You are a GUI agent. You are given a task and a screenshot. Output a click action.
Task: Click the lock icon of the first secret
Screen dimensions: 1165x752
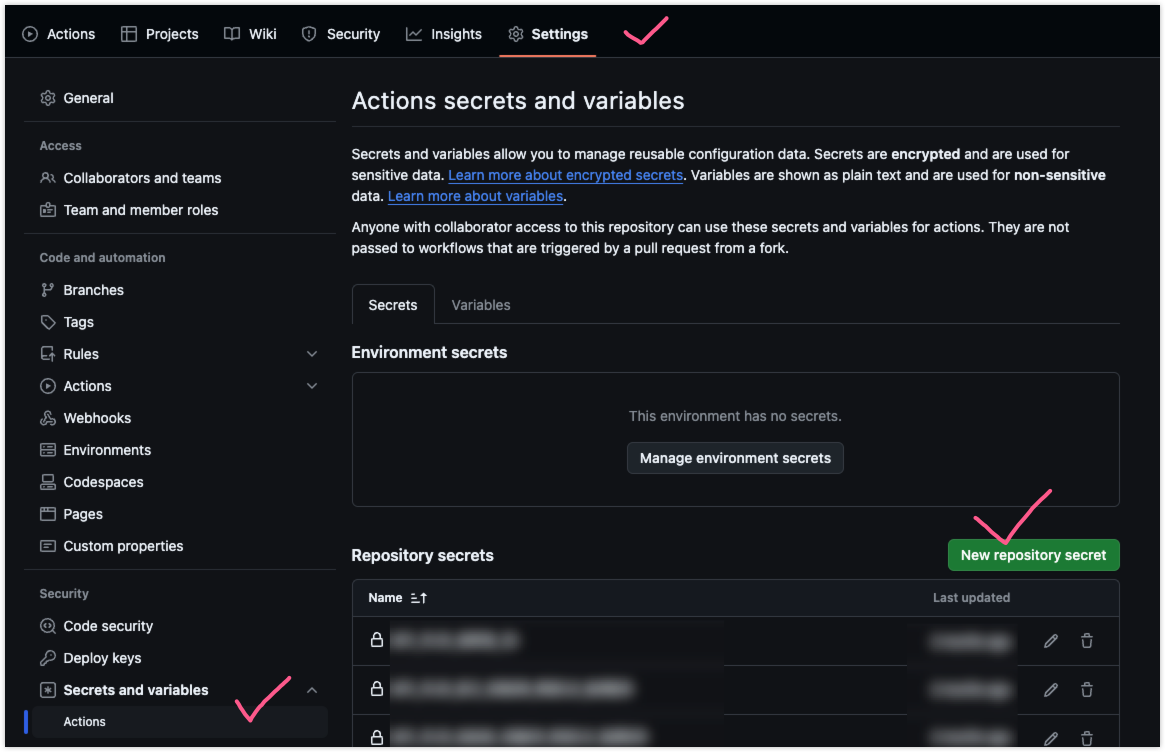(377, 640)
